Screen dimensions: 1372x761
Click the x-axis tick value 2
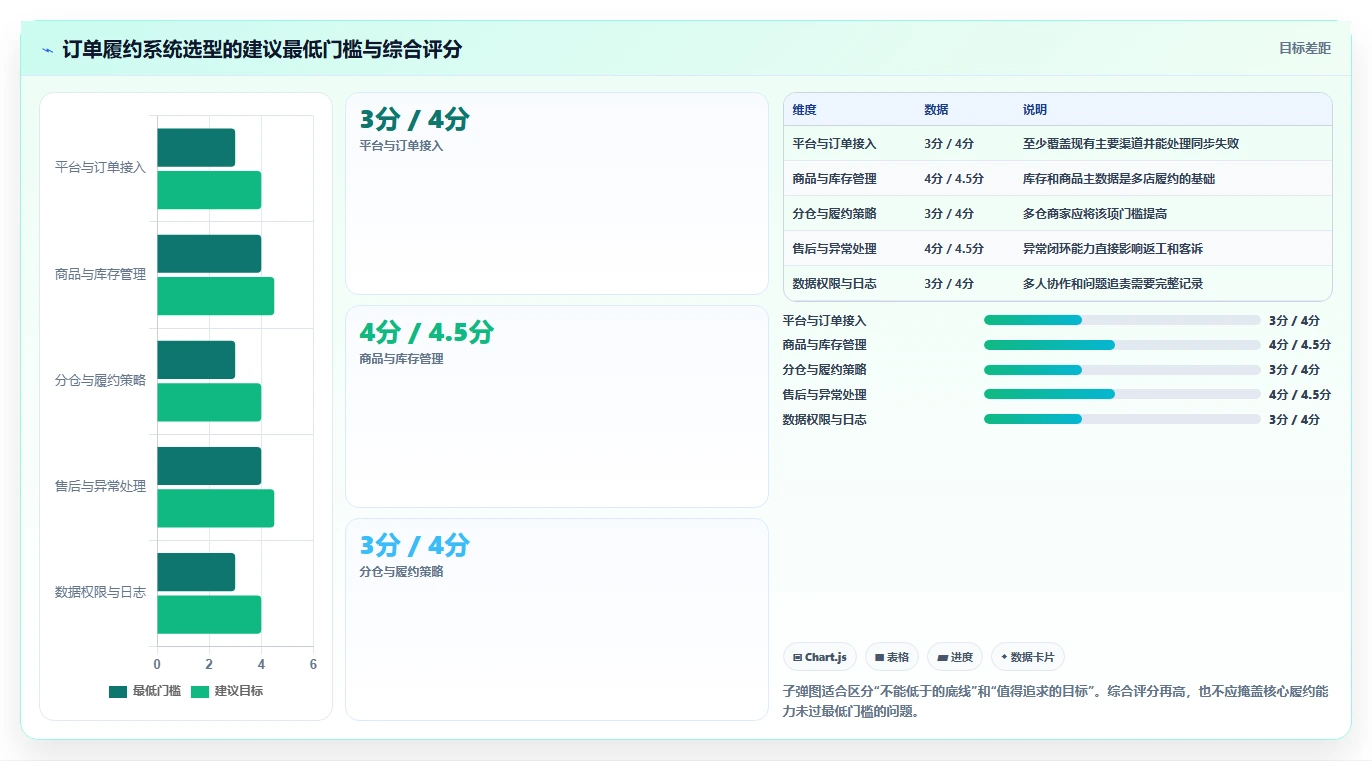pos(209,664)
